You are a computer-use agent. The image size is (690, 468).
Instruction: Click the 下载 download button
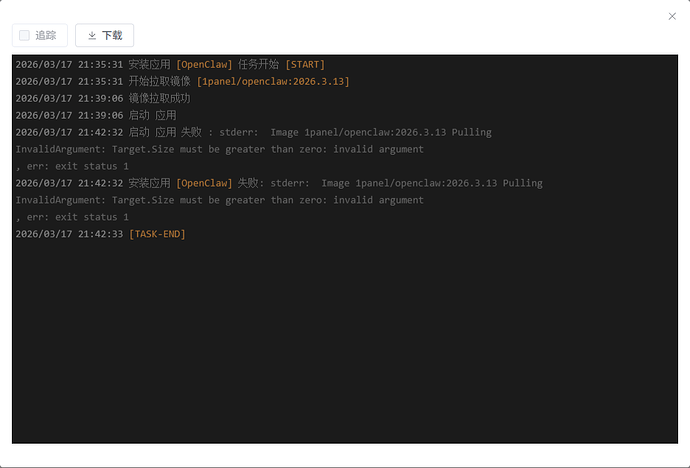[105, 35]
